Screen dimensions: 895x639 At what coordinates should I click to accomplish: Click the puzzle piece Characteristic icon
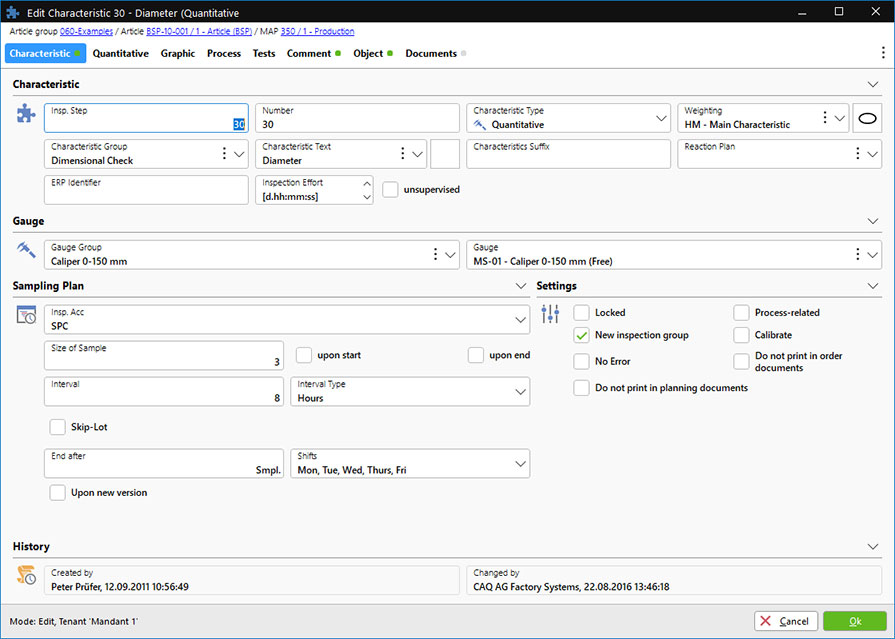point(26,114)
